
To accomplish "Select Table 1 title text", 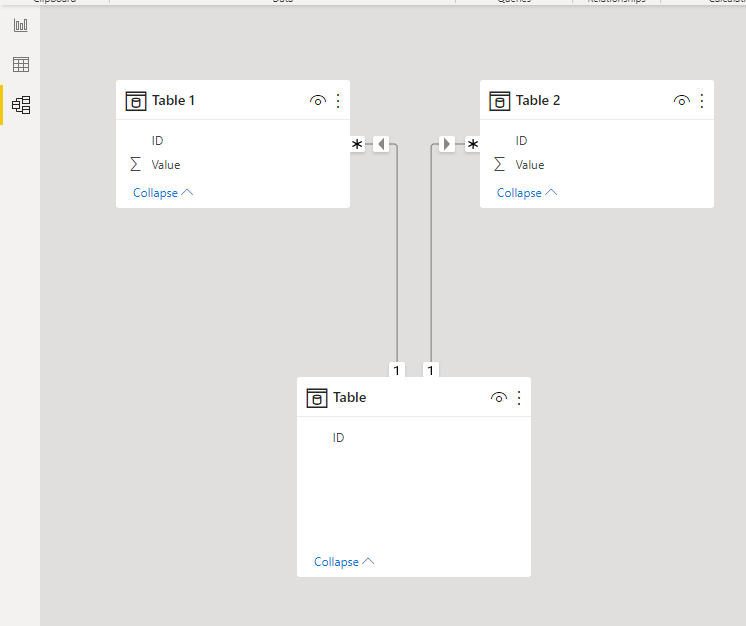I will pyautogui.click(x=173, y=101).
